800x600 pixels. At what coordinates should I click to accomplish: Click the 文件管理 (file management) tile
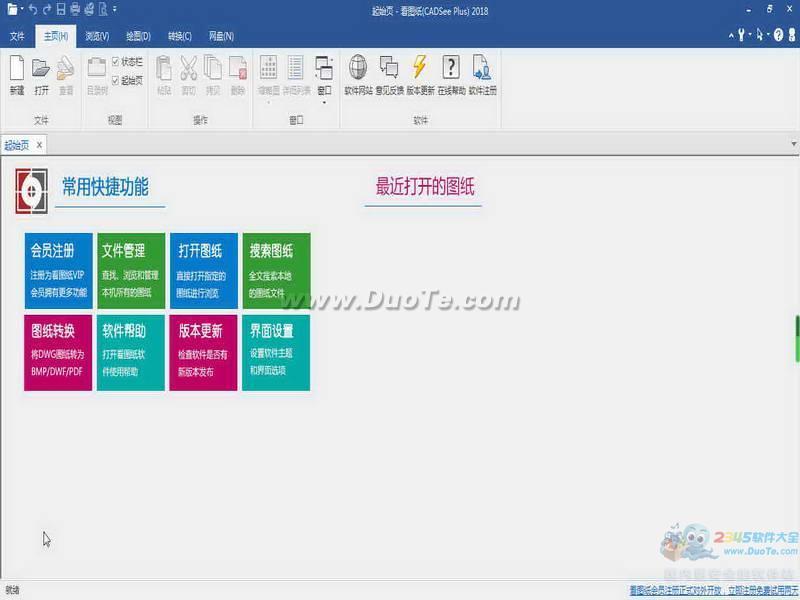[x=131, y=271]
